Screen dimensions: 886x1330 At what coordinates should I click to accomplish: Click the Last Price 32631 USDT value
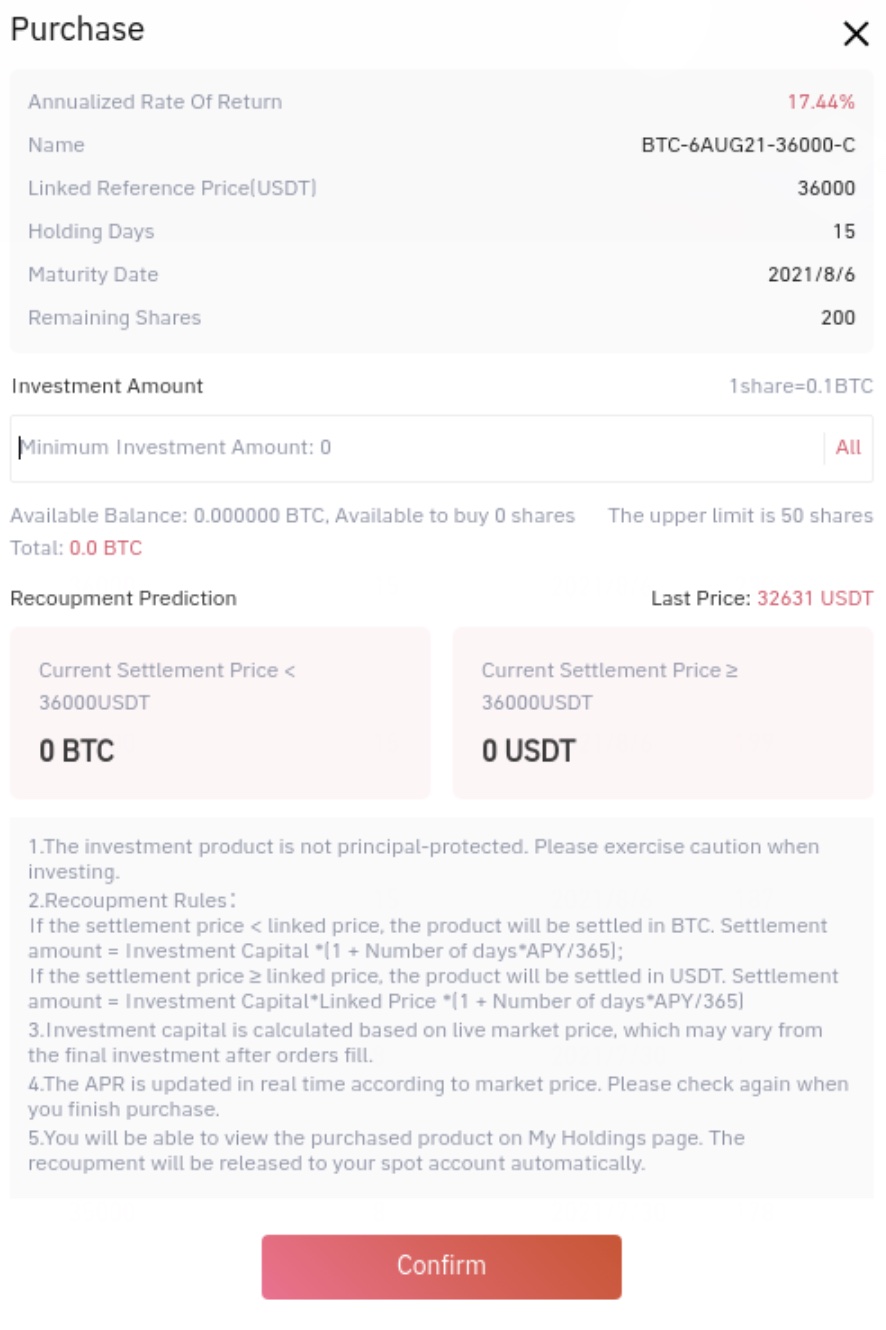(814, 598)
